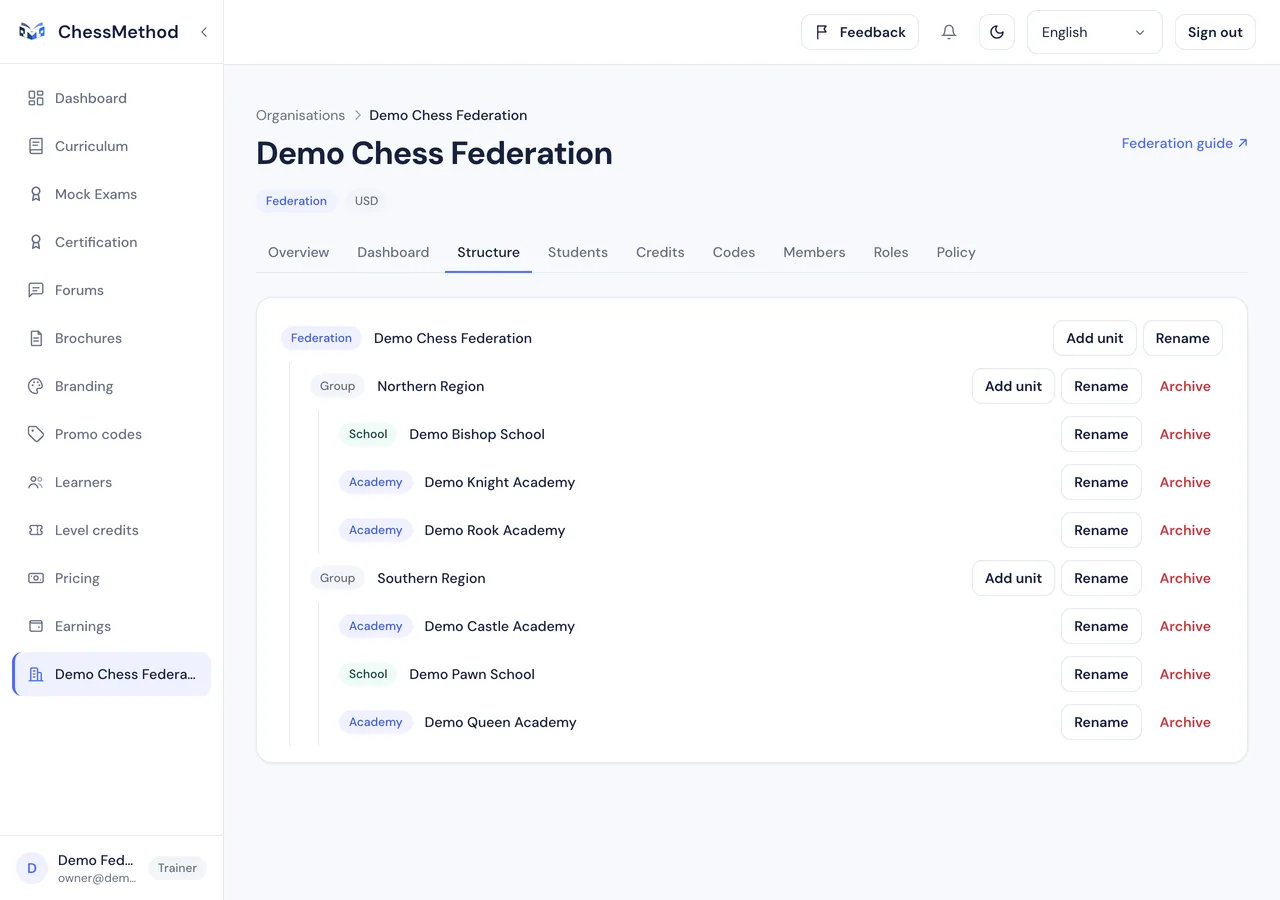Archive Demo Knight Academy

click(1185, 482)
